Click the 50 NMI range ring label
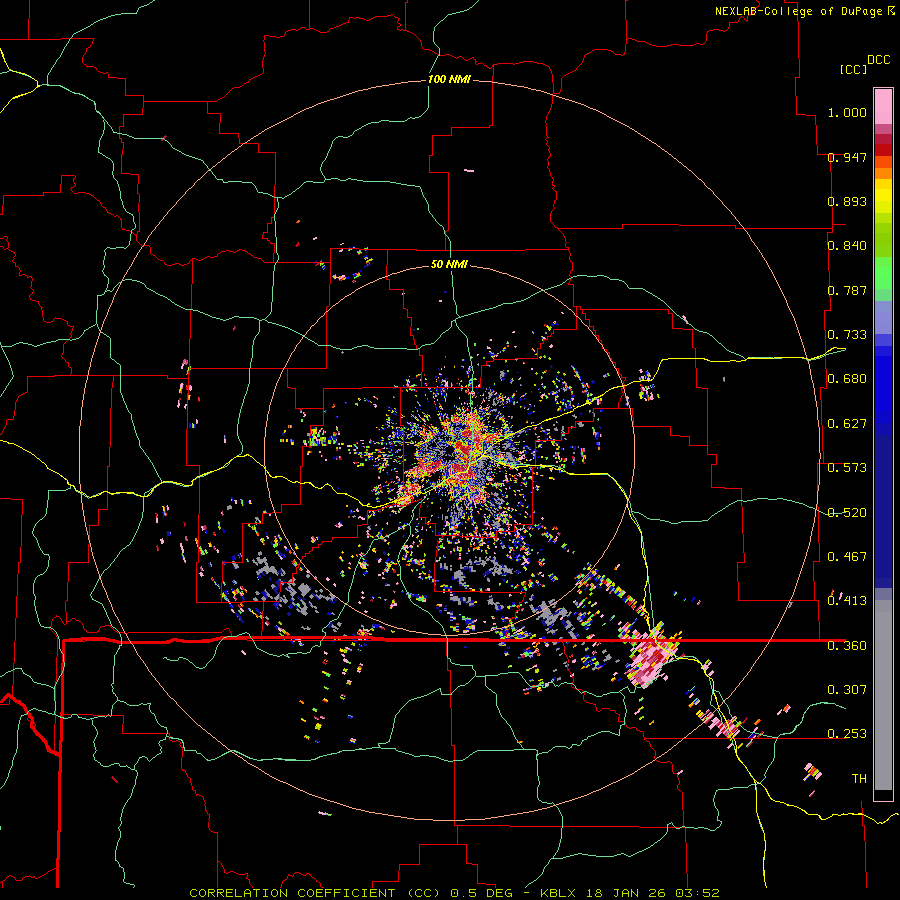The image size is (900, 900). pyautogui.click(x=449, y=264)
